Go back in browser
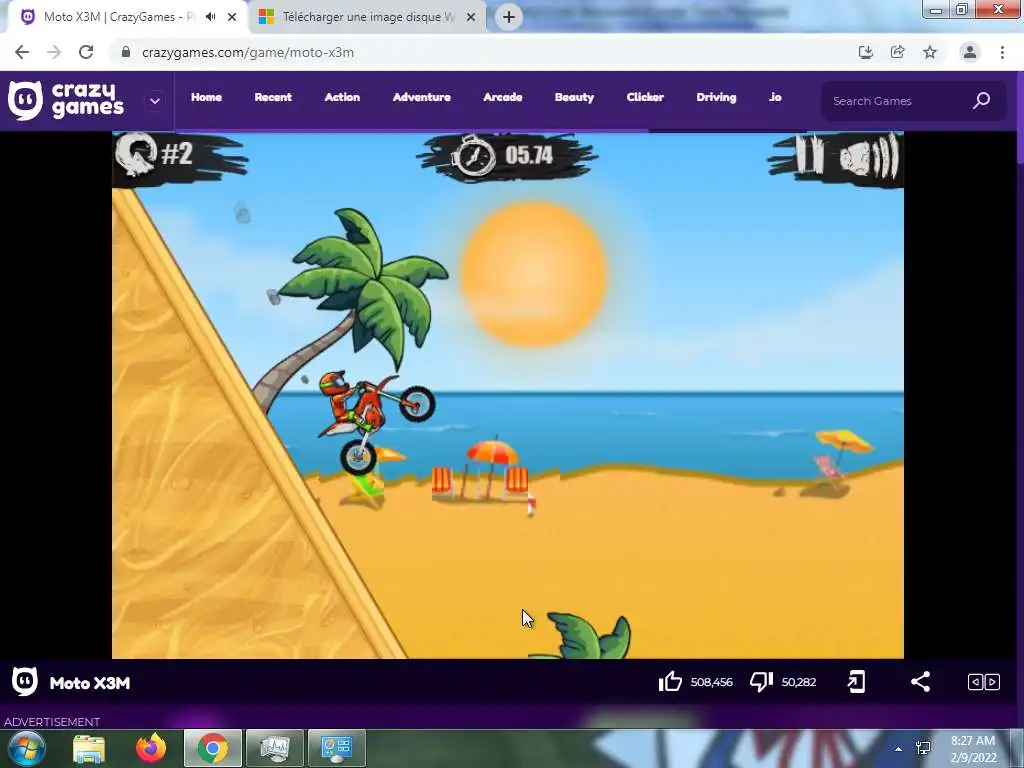This screenshot has height=768, width=1024. tap(22, 52)
